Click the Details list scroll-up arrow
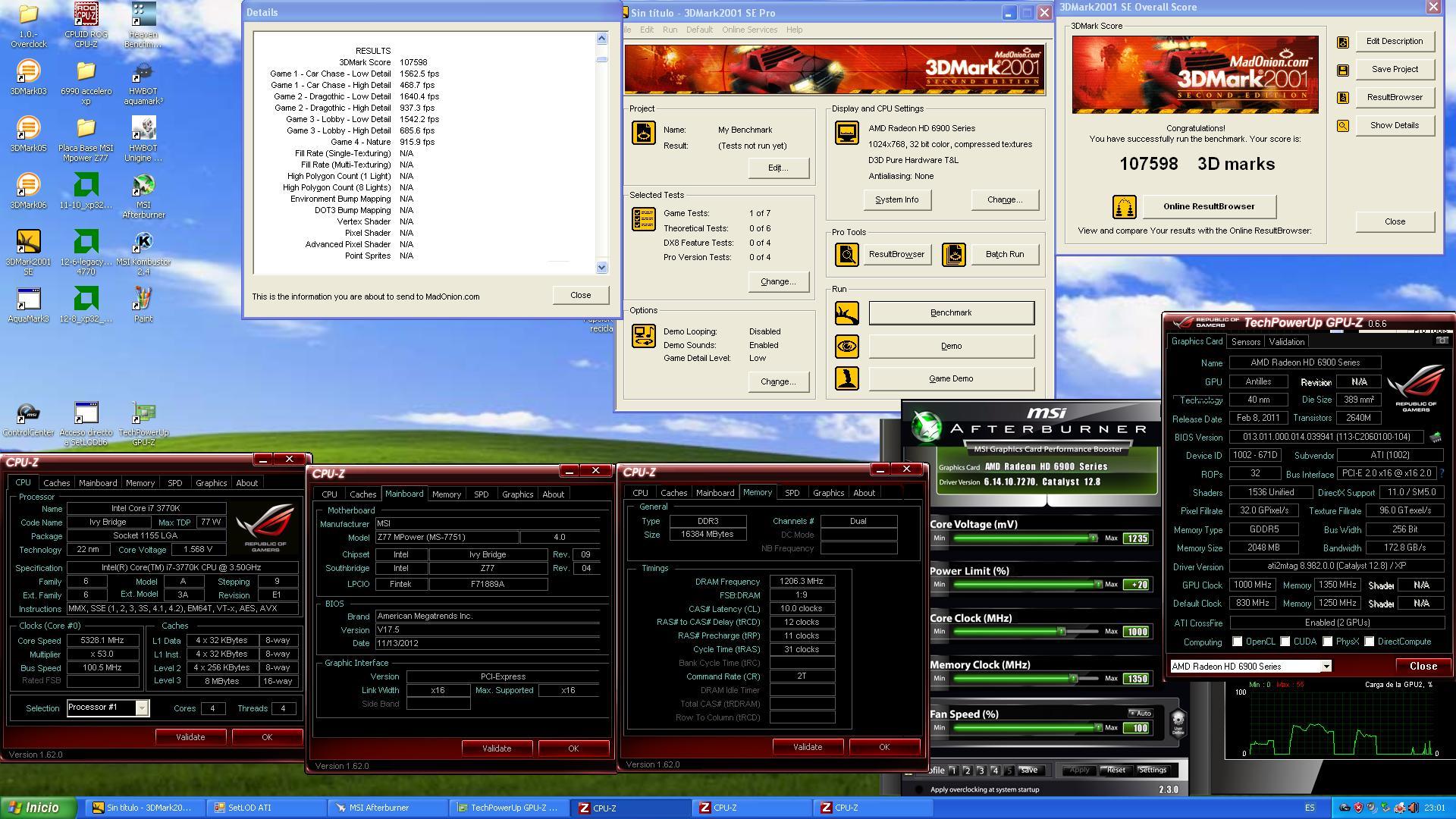 (602, 38)
